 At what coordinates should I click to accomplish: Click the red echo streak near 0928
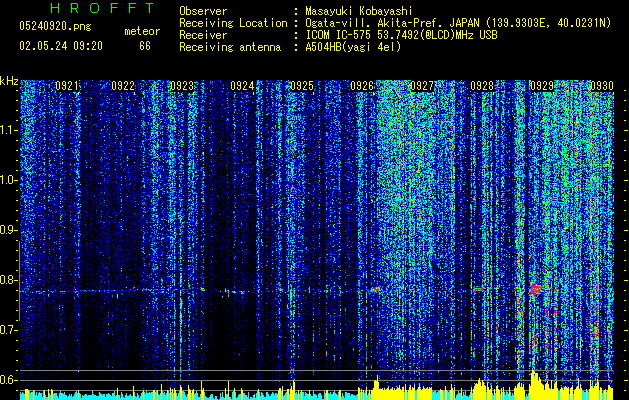click(479, 289)
